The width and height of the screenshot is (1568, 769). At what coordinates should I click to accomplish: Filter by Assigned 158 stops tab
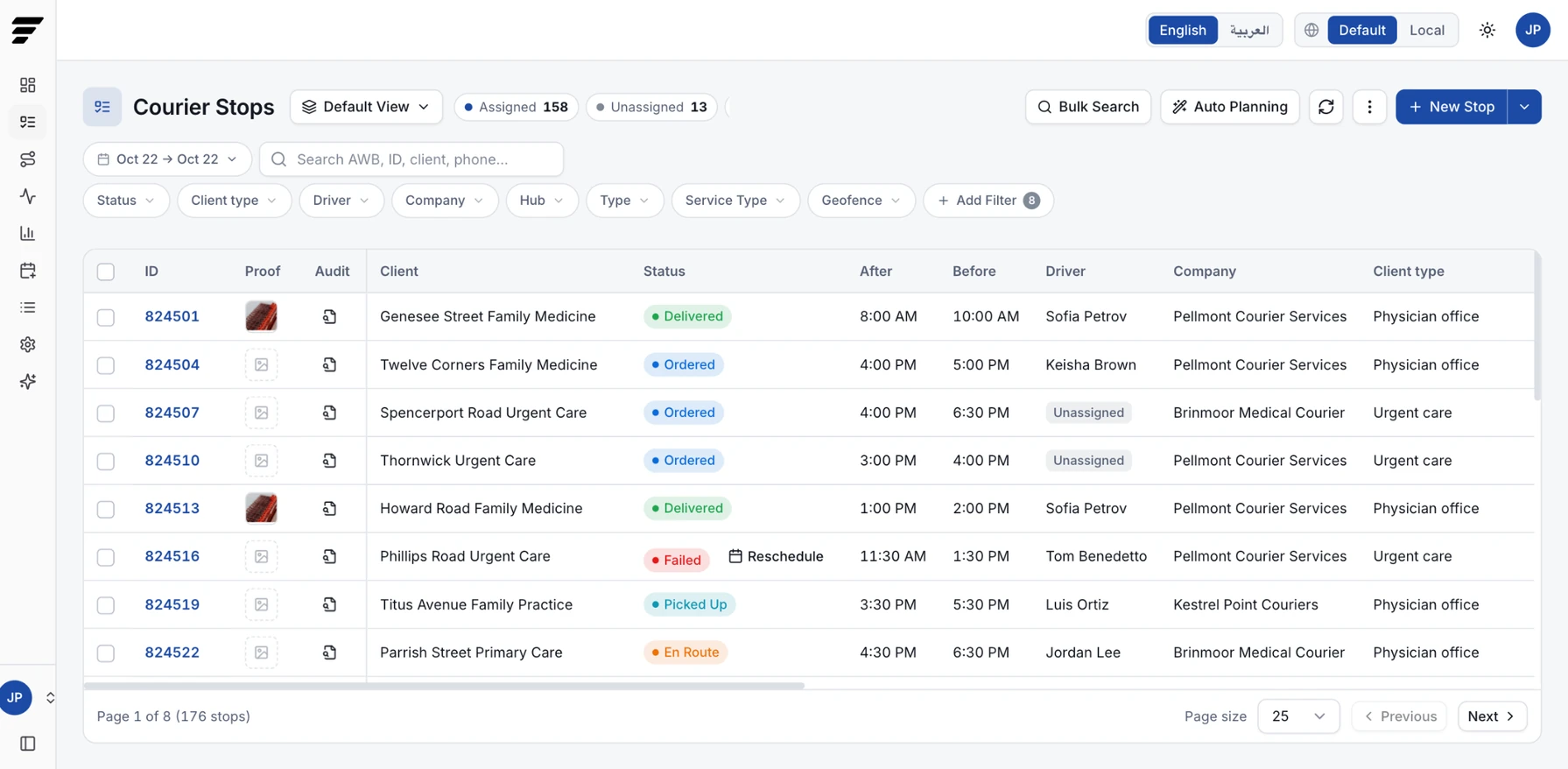click(x=516, y=107)
